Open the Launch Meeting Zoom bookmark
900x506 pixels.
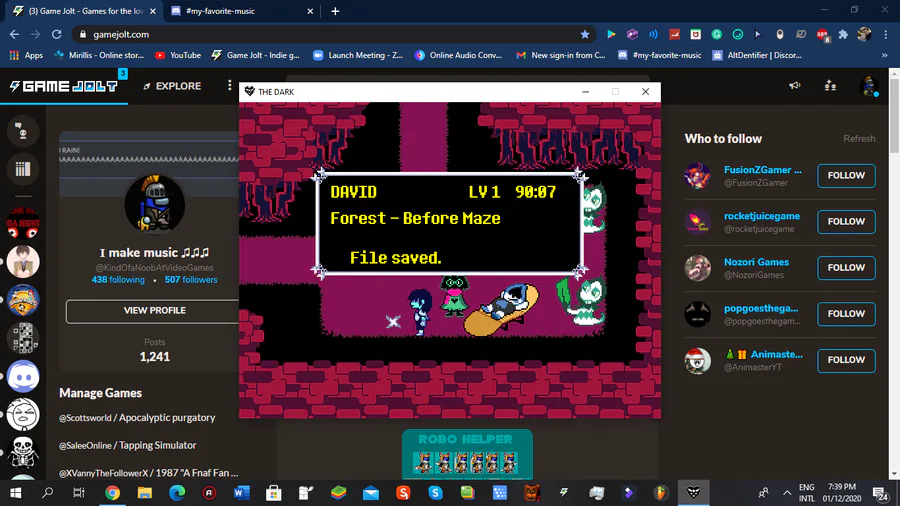[x=358, y=55]
